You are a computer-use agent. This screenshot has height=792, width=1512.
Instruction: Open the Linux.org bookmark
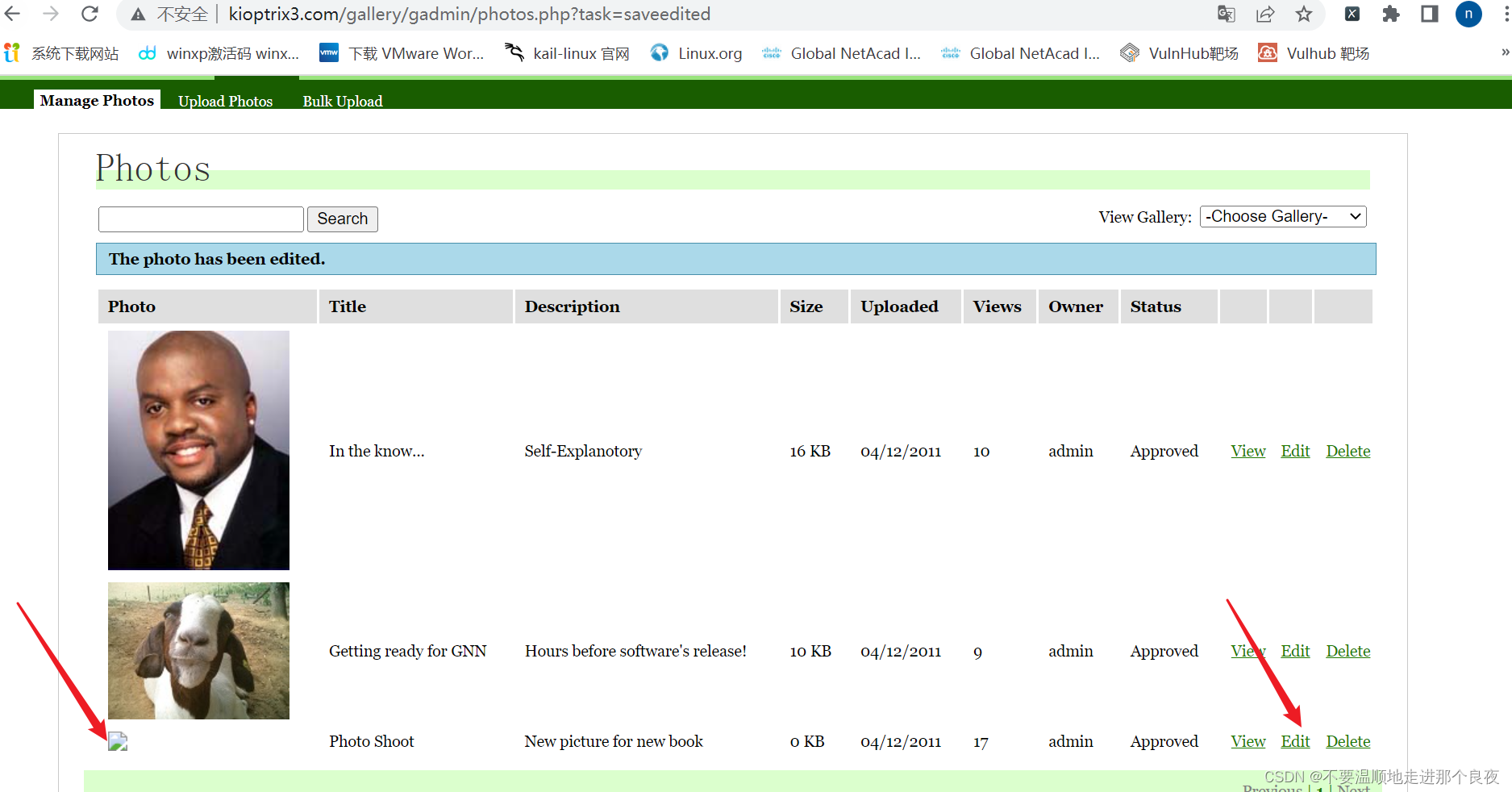click(x=697, y=53)
